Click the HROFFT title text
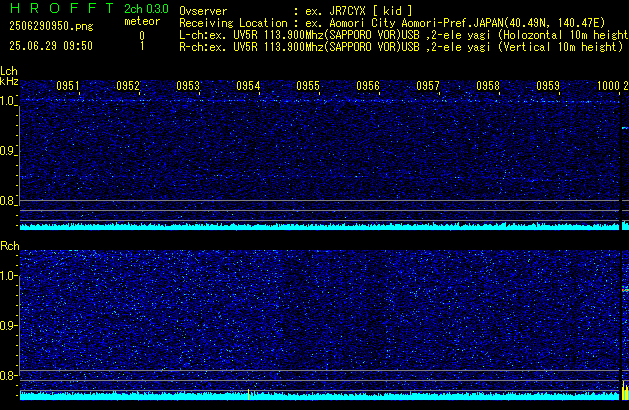629x410 pixels. point(61,8)
